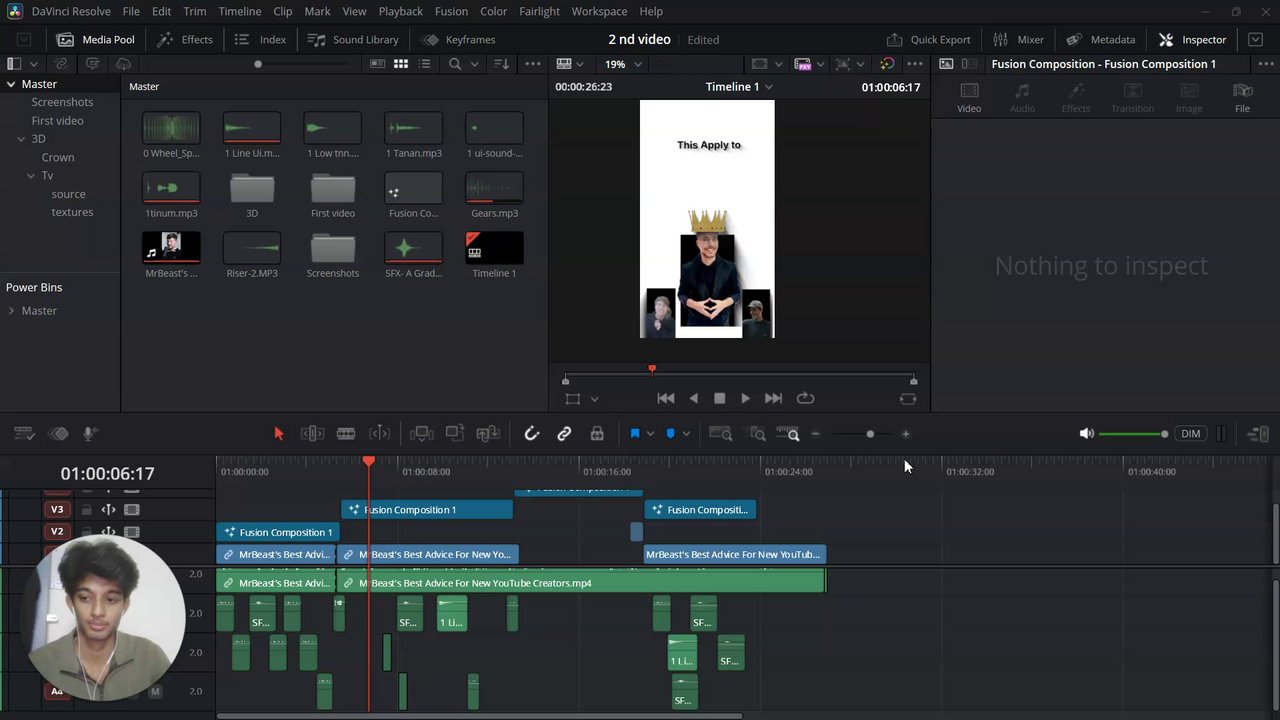
Task: Click the blue Flag clip icon
Action: point(634,433)
